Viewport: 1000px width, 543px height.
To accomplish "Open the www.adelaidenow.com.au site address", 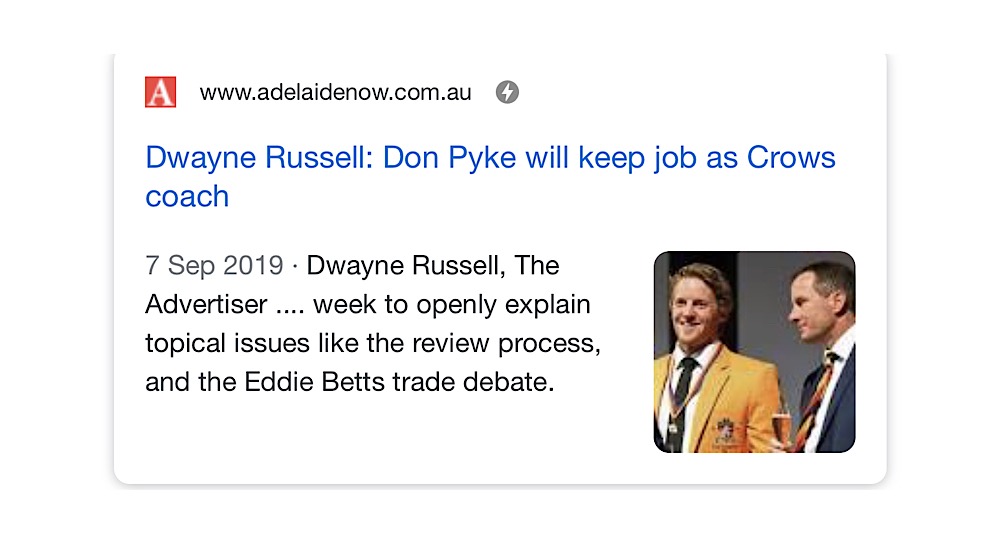I will pos(335,93).
